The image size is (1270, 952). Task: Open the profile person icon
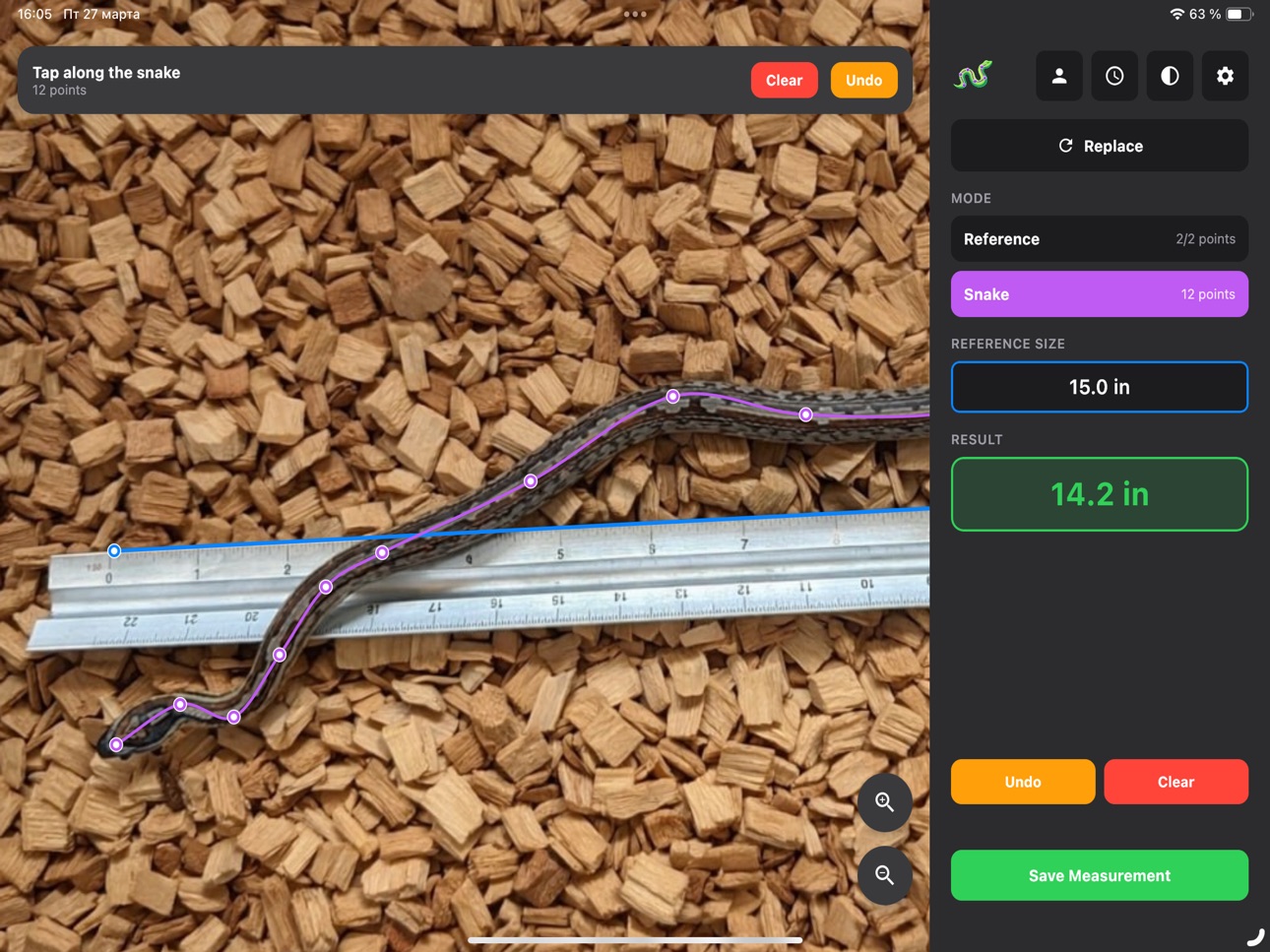tap(1059, 76)
